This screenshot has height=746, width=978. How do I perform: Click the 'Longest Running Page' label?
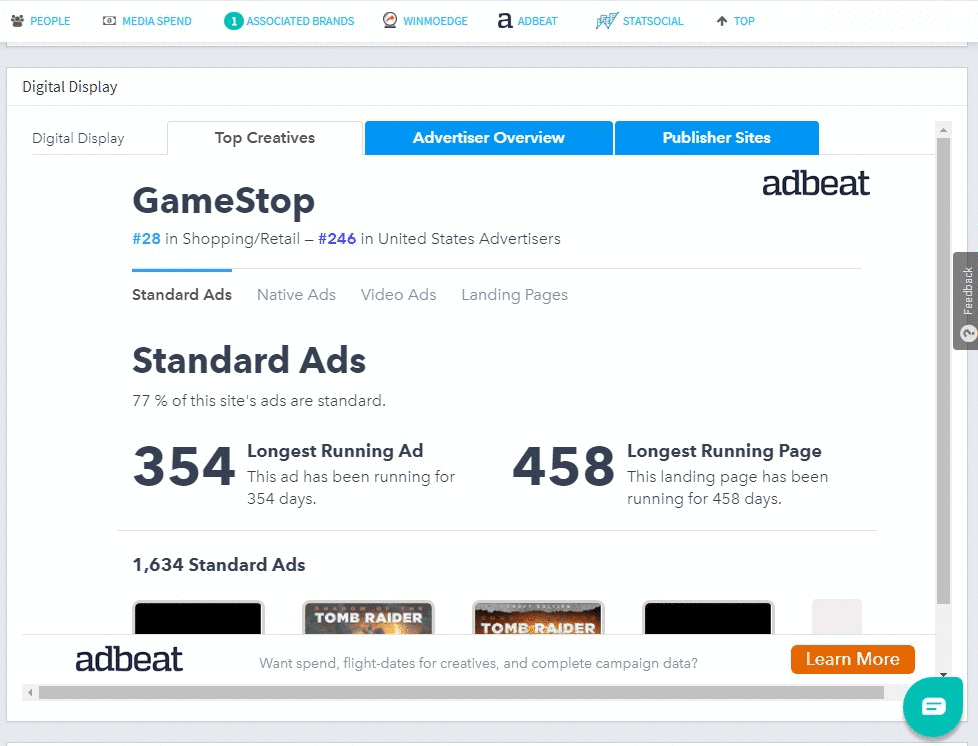click(x=724, y=450)
